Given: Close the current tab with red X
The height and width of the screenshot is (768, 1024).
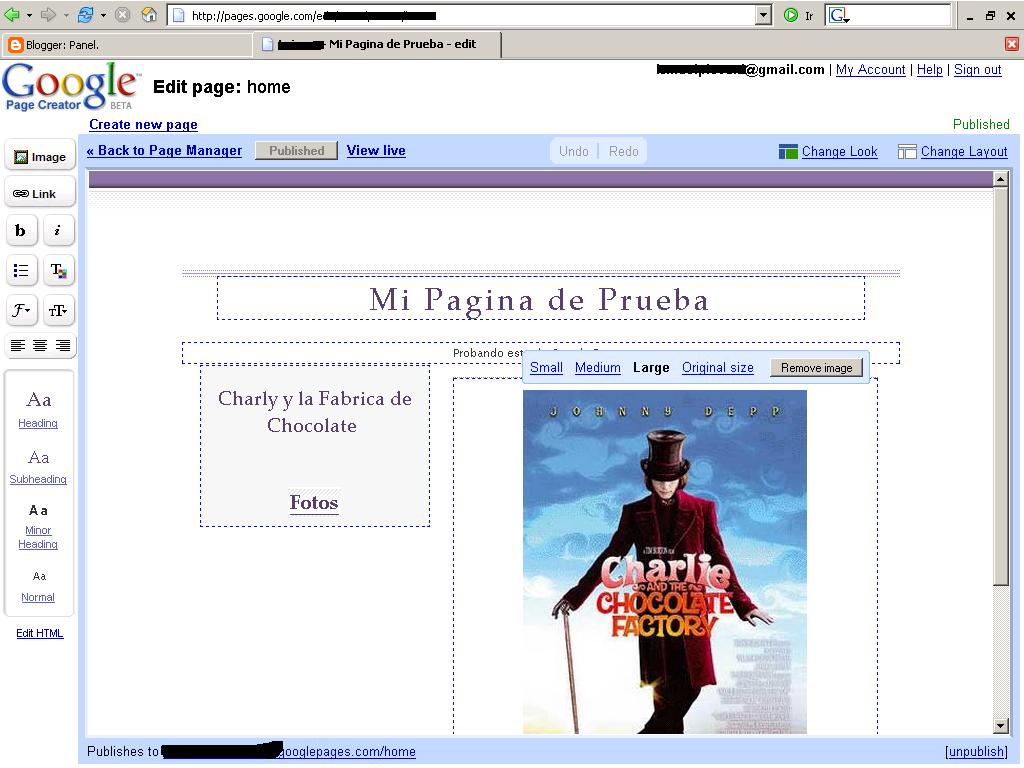Looking at the screenshot, I should pyautogui.click(x=1012, y=44).
